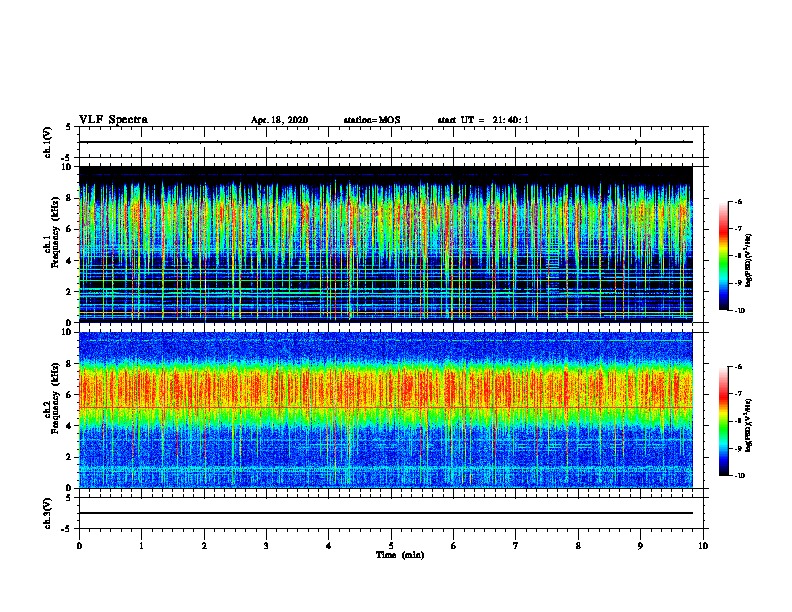
Task: Click time axis tick label '0'
Action: 79,546
